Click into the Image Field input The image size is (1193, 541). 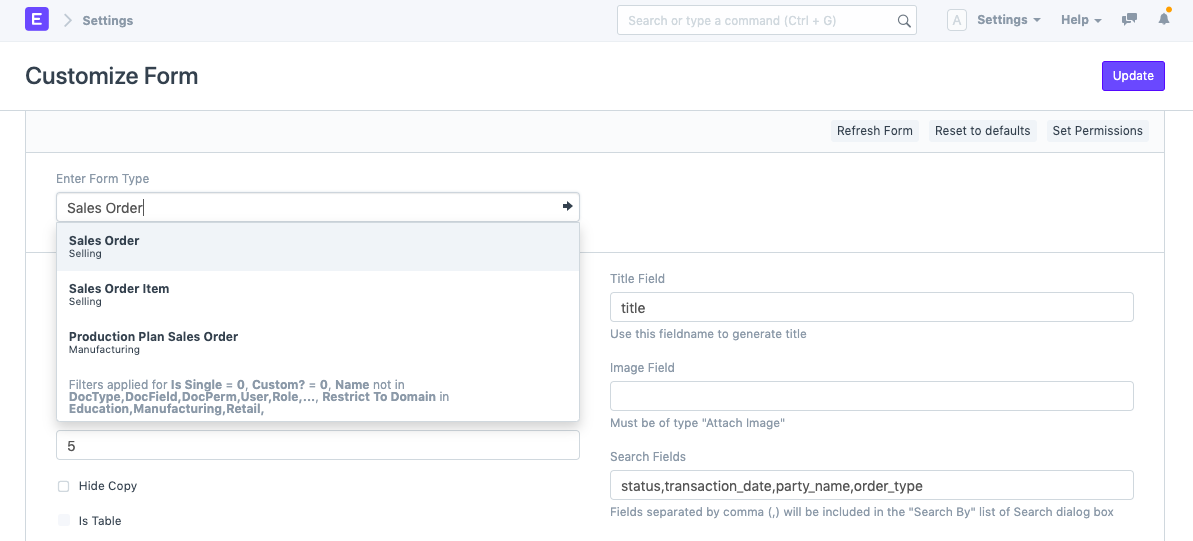871,396
